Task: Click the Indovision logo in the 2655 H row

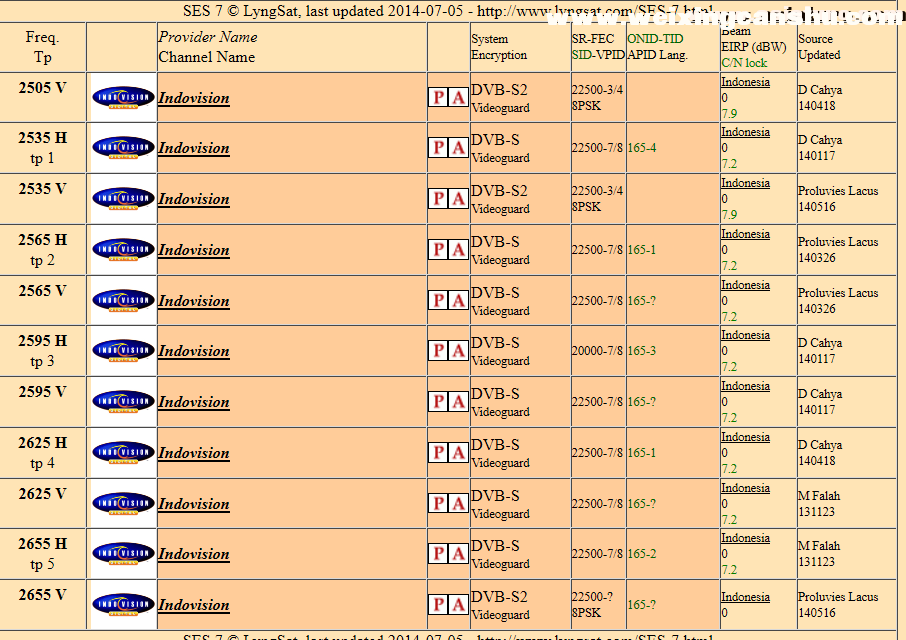Action: [x=123, y=553]
